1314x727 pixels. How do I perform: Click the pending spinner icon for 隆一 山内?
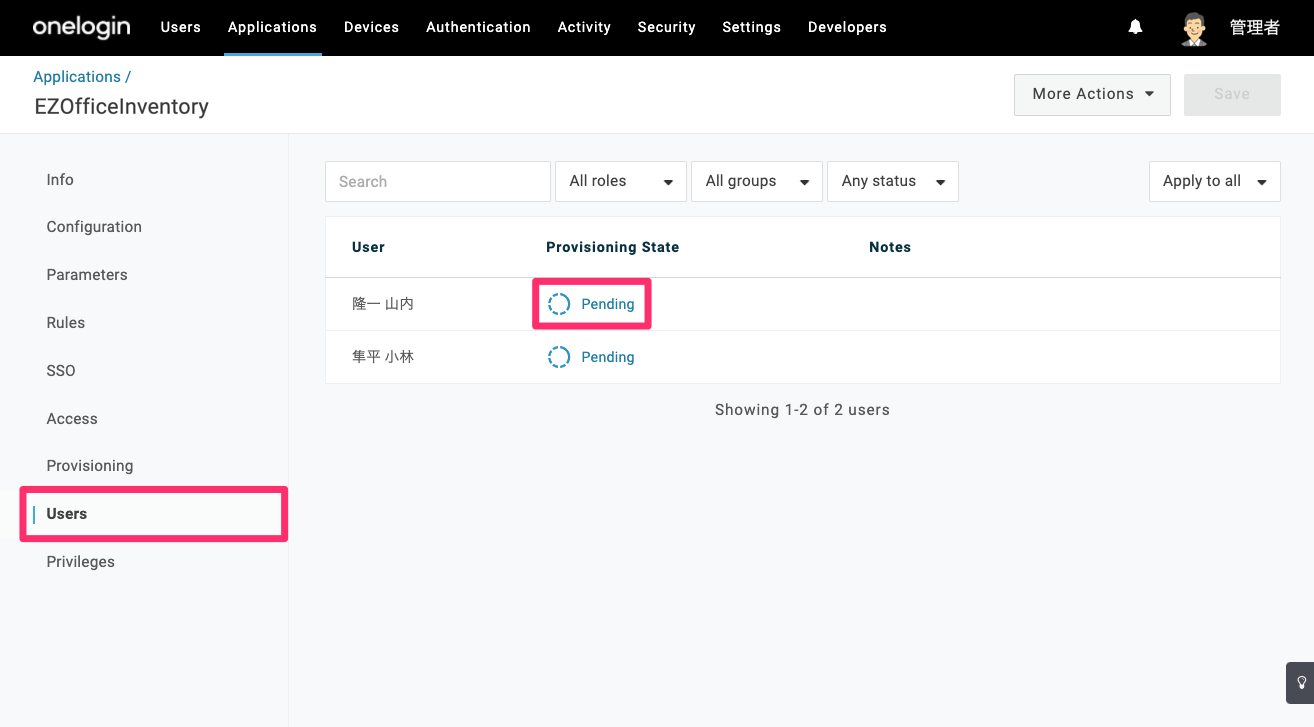[559, 304]
